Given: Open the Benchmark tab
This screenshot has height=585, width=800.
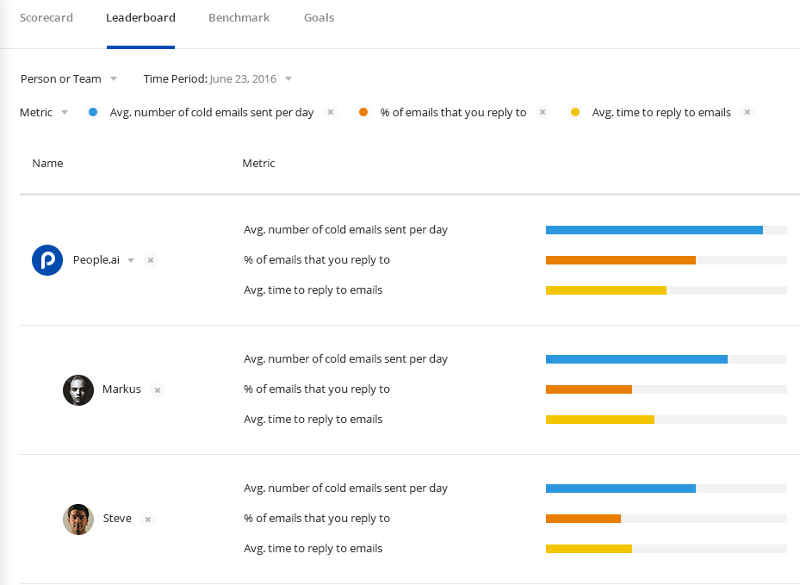Looking at the screenshot, I should point(239,18).
